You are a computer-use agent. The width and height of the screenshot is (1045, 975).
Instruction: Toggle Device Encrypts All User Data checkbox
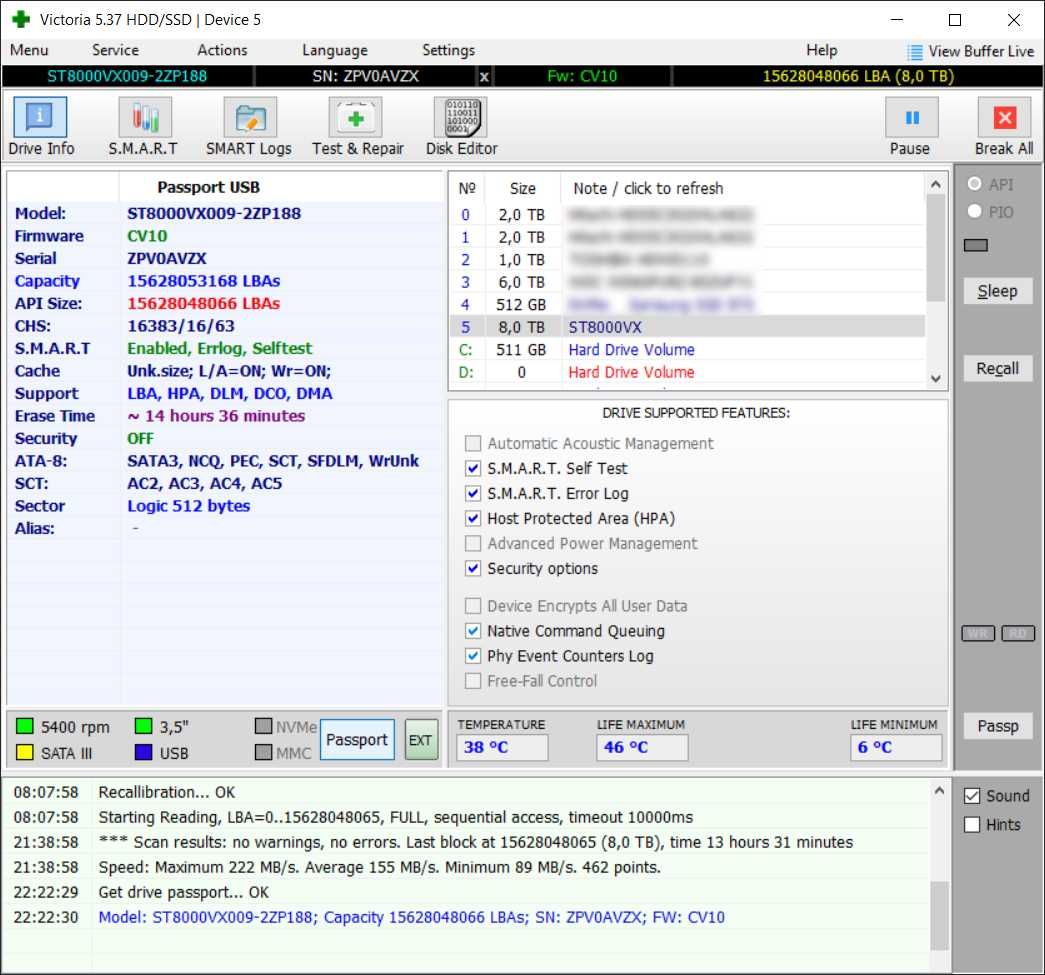coord(473,606)
